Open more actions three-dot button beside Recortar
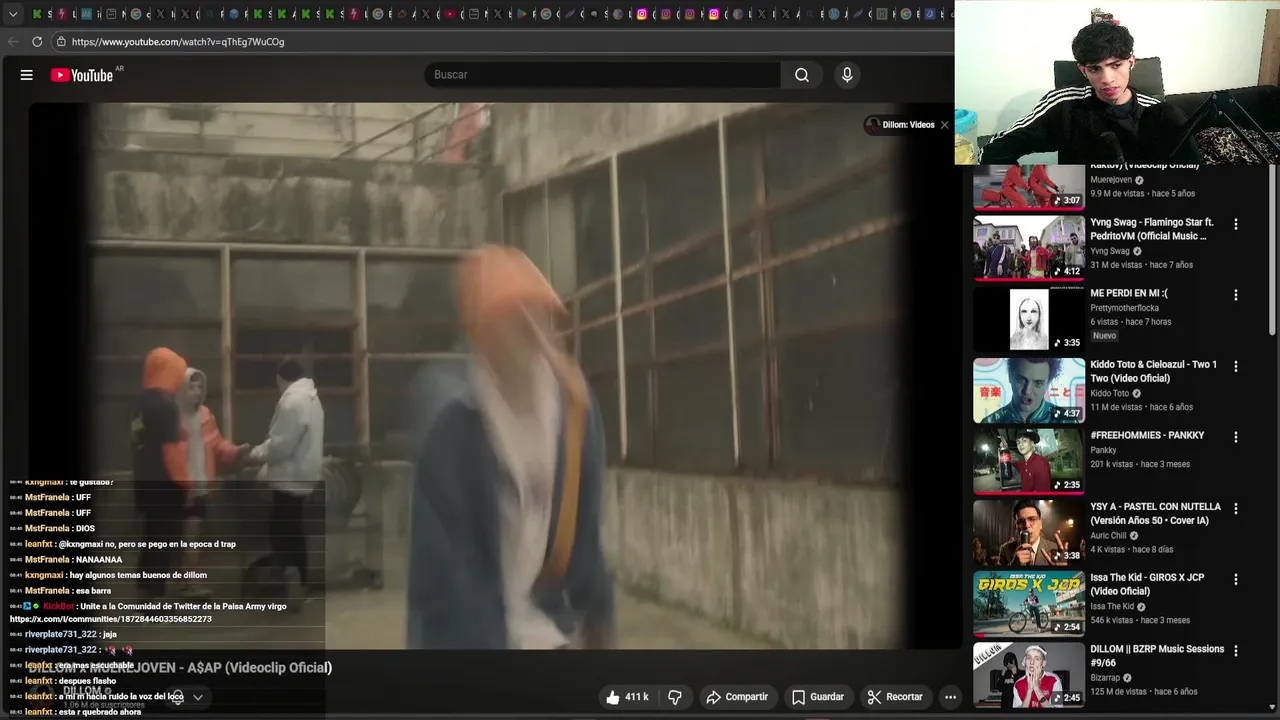The height and width of the screenshot is (720, 1280). point(950,697)
